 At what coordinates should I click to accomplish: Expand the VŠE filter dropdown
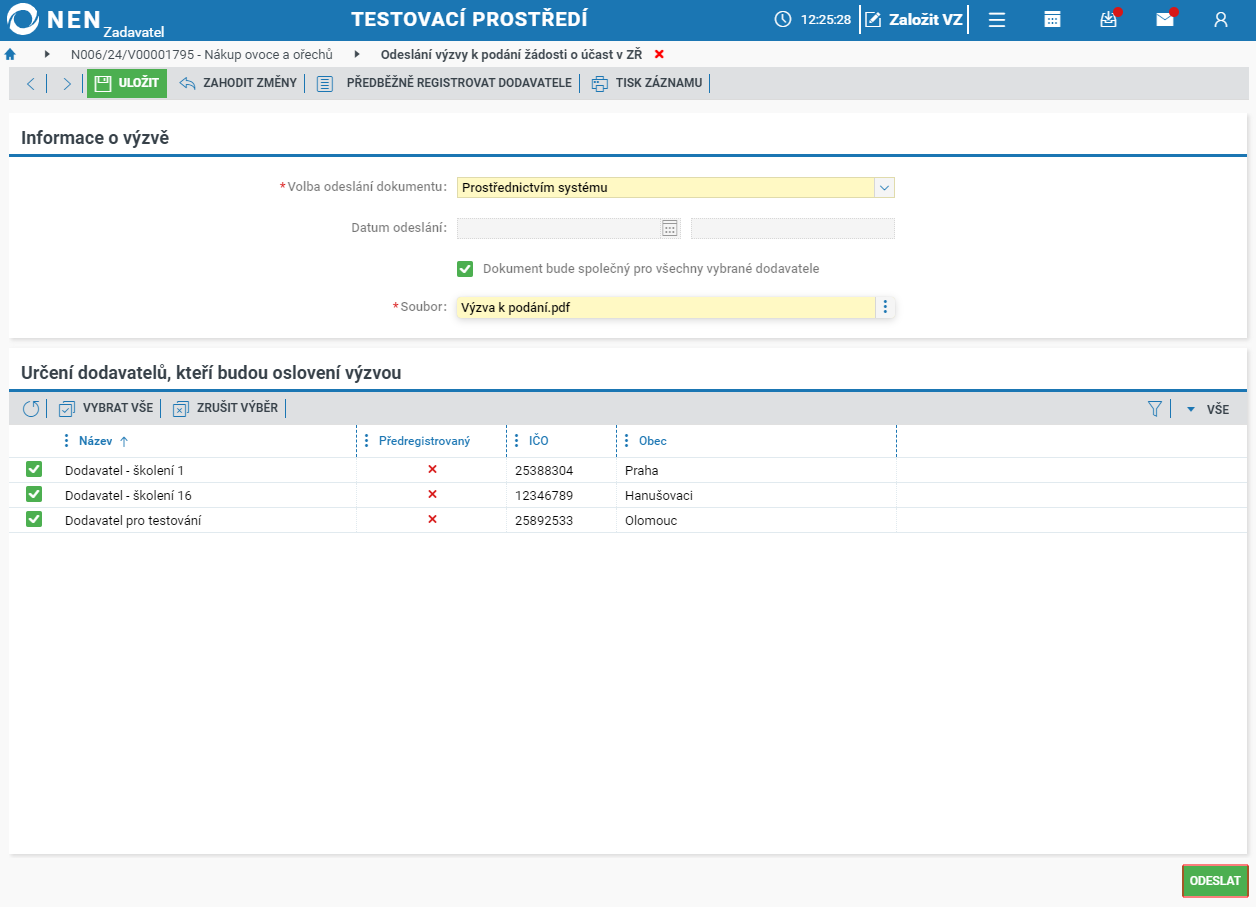click(1207, 409)
